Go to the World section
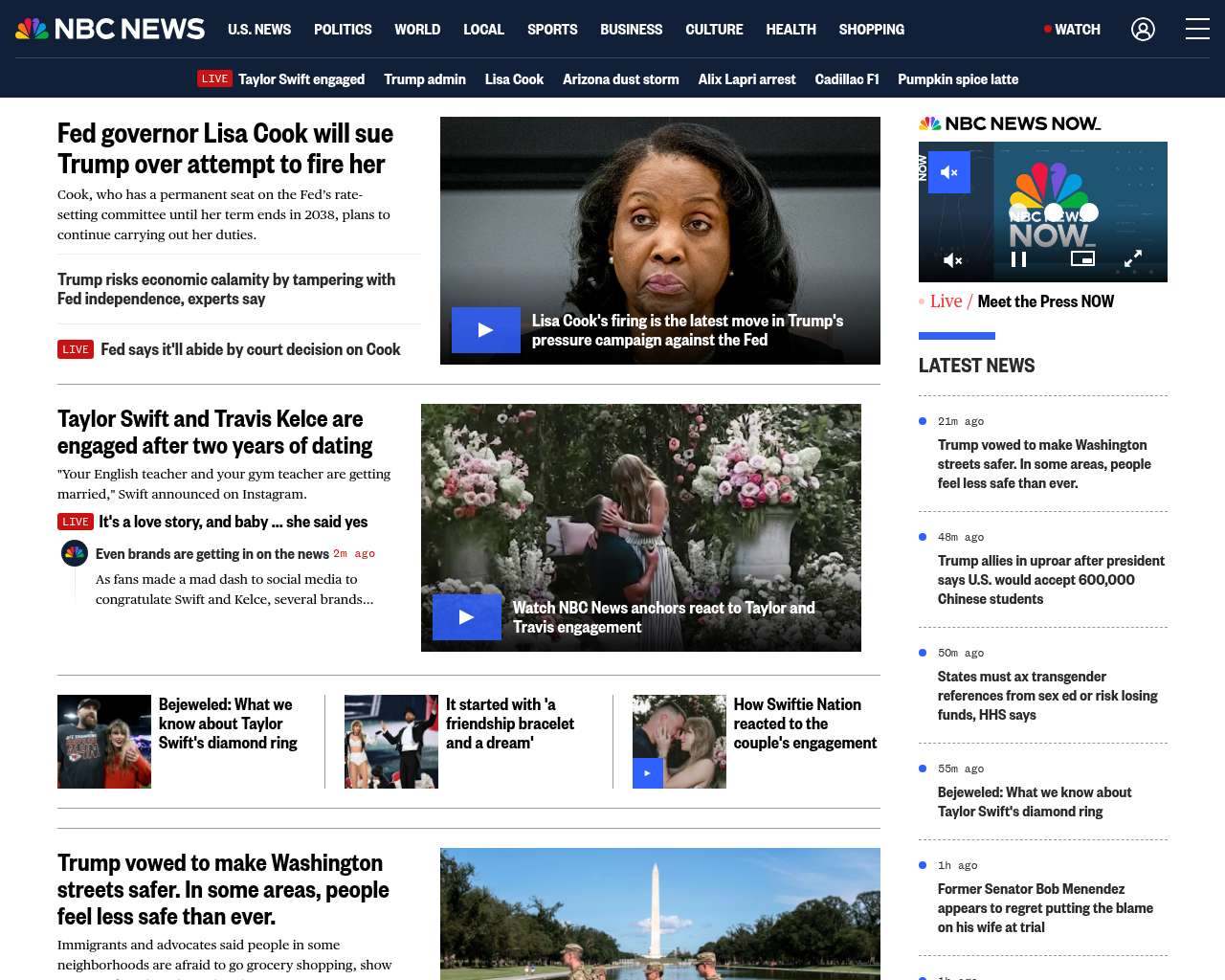Screen dimensions: 1225x980 point(417,30)
